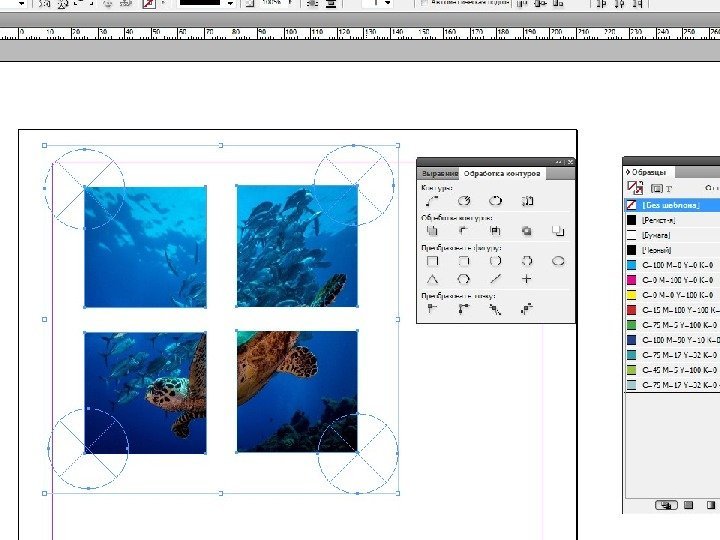Select the [Регистрация] registration swatch
Screen dimensions: 720x540
point(672,220)
